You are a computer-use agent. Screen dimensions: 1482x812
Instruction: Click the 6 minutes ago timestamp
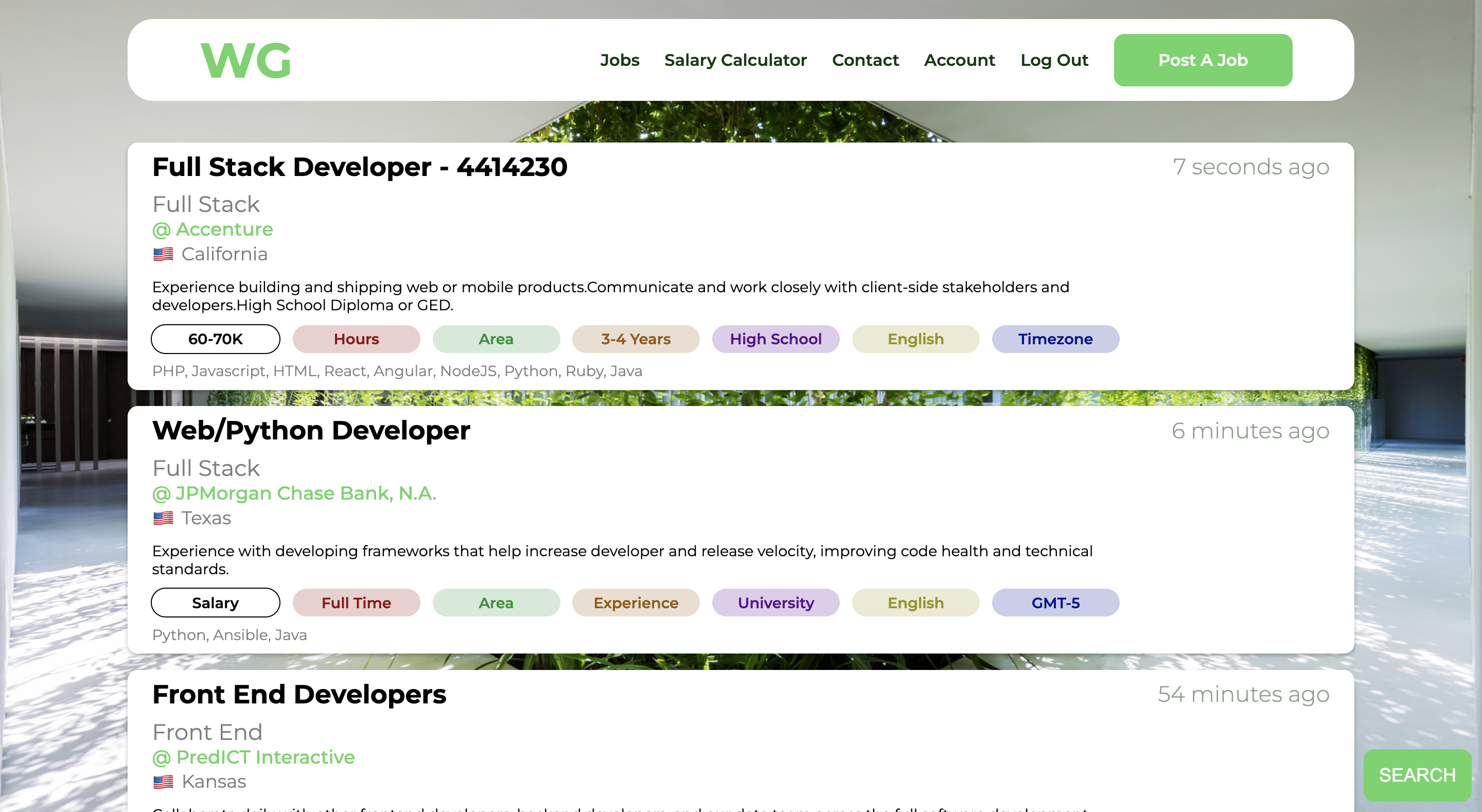coord(1251,431)
